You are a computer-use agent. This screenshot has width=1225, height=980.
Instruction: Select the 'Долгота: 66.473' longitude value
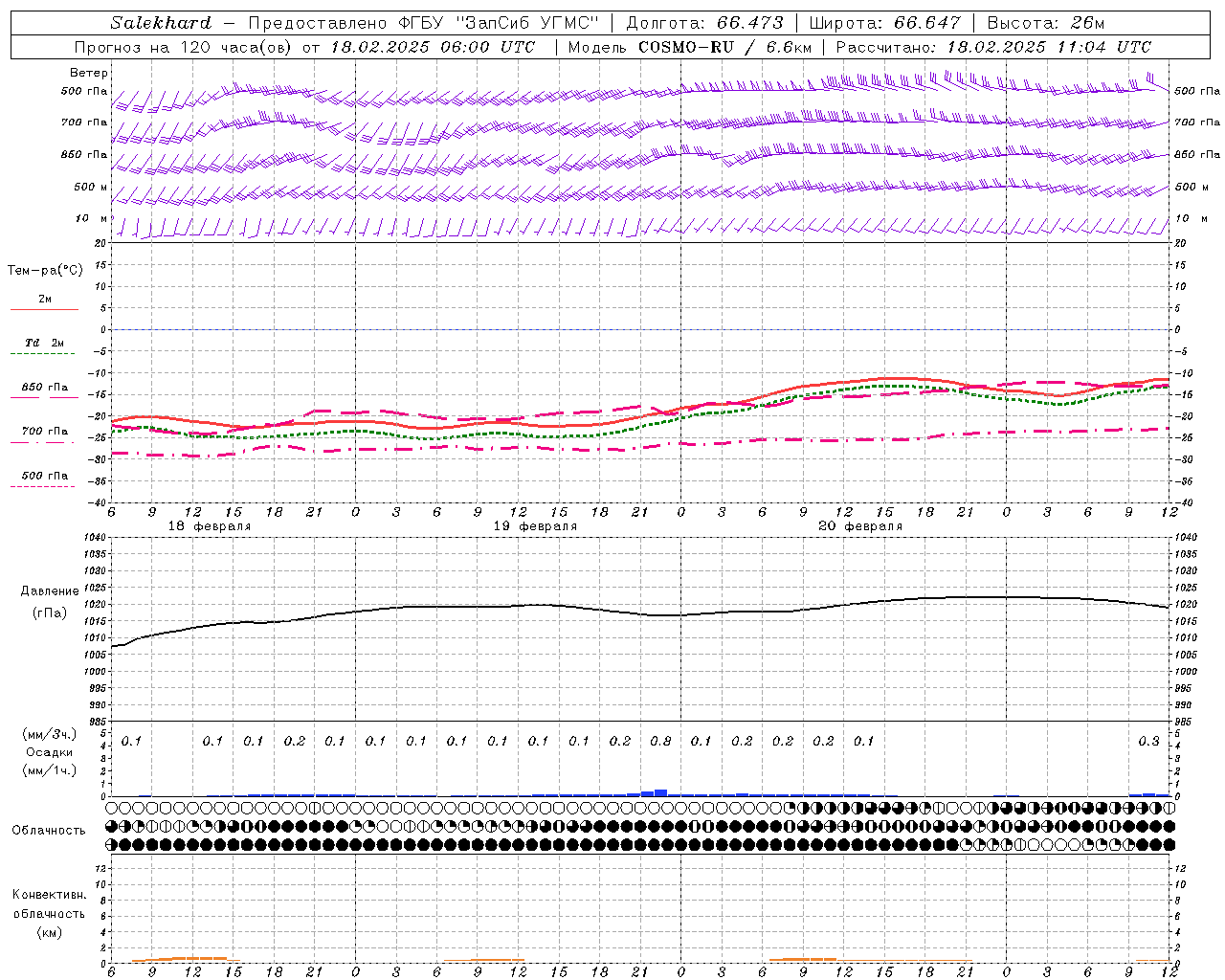705,23
